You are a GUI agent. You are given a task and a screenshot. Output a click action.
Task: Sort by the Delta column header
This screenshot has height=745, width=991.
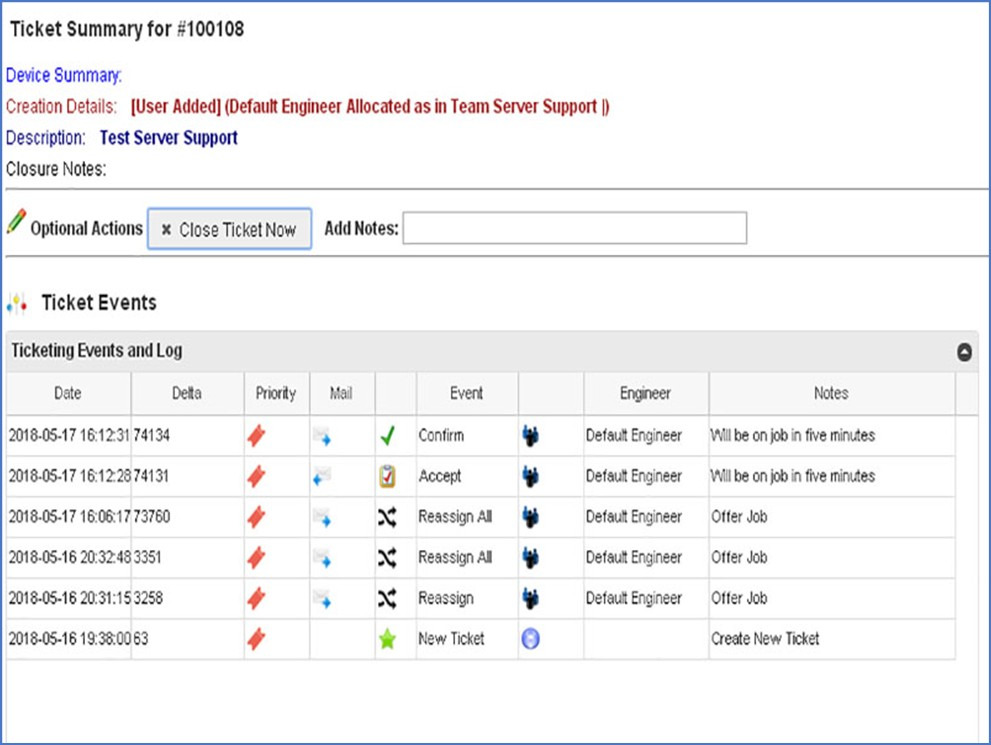coord(187,393)
